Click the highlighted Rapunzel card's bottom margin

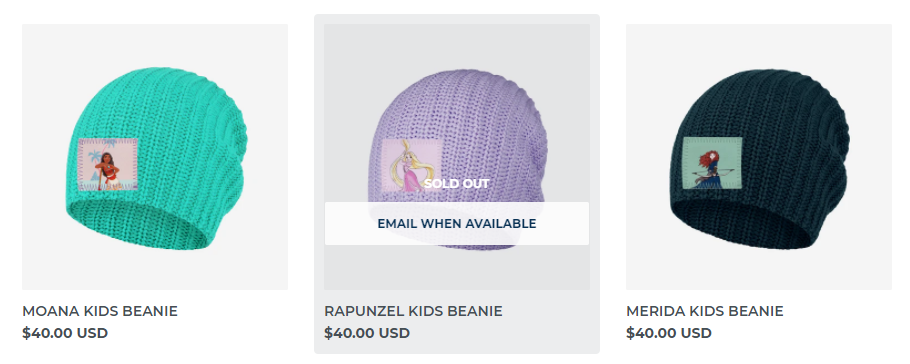point(457,347)
